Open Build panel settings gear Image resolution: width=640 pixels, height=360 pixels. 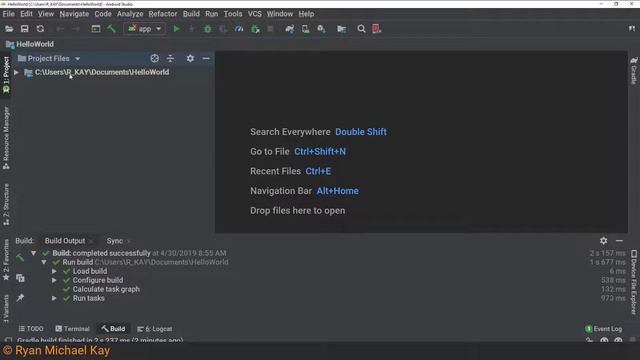[603, 241]
